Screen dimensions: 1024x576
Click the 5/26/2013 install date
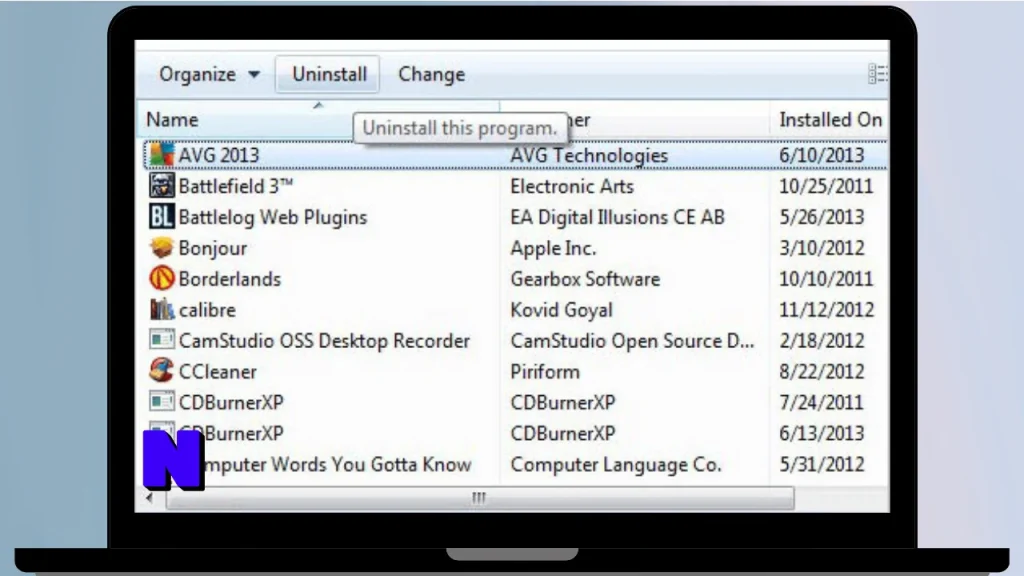(822, 217)
